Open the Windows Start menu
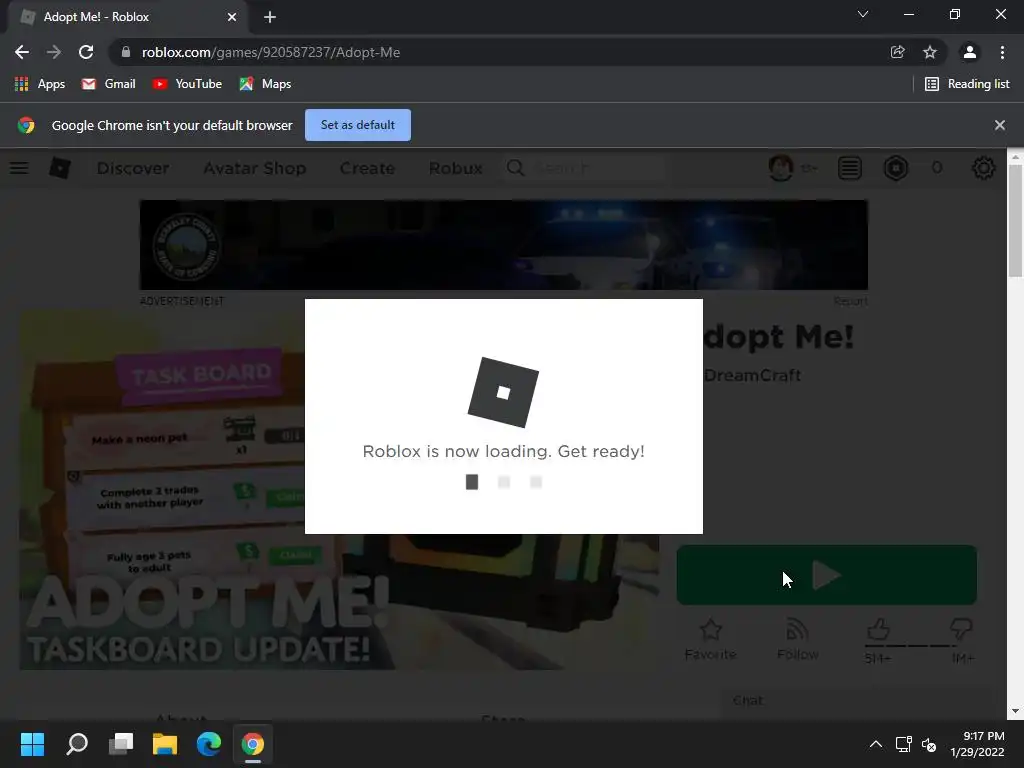 (32, 744)
